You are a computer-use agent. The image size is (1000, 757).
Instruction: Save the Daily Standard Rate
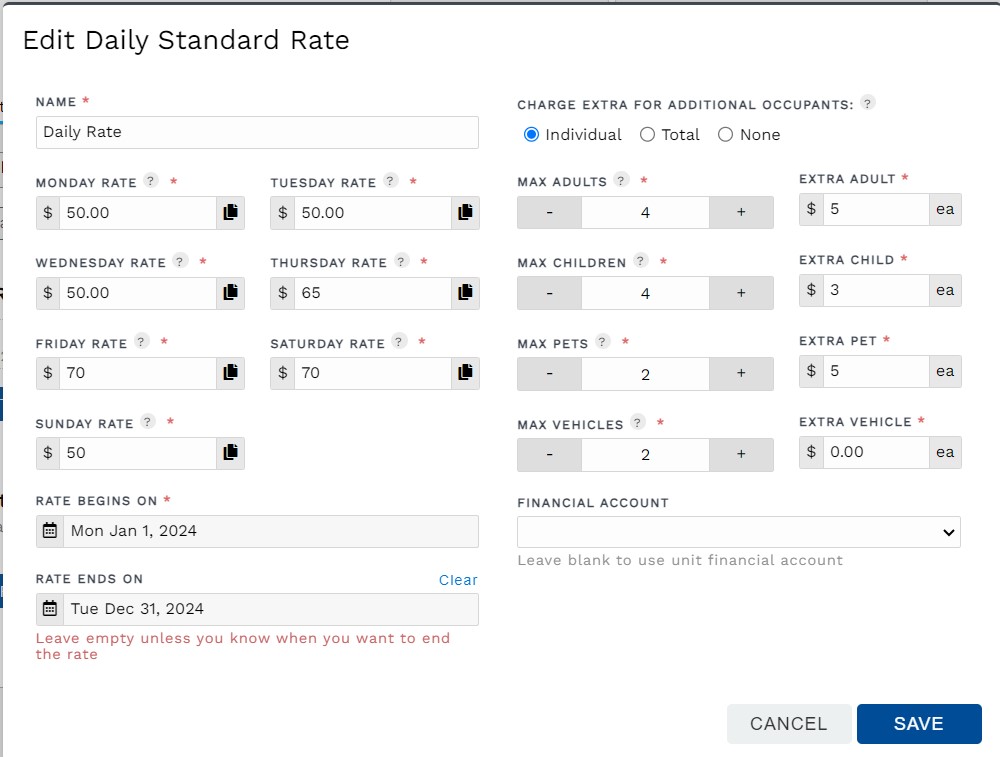(919, 724)
